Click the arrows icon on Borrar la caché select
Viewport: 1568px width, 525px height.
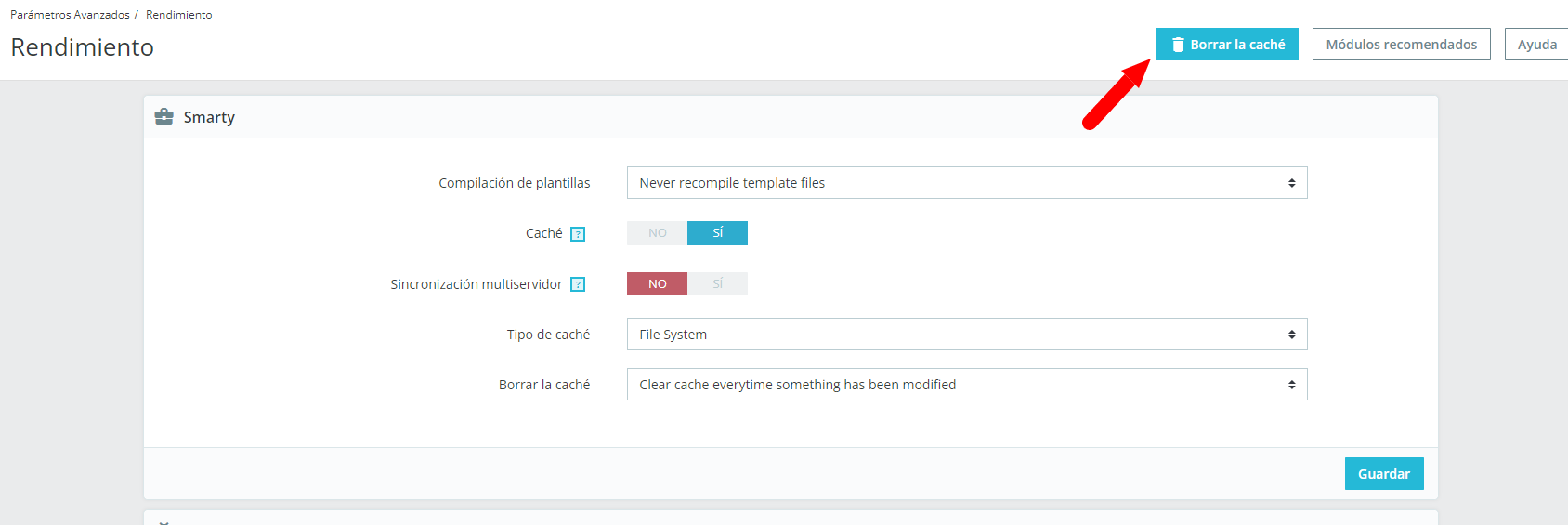click(1291, 385)
